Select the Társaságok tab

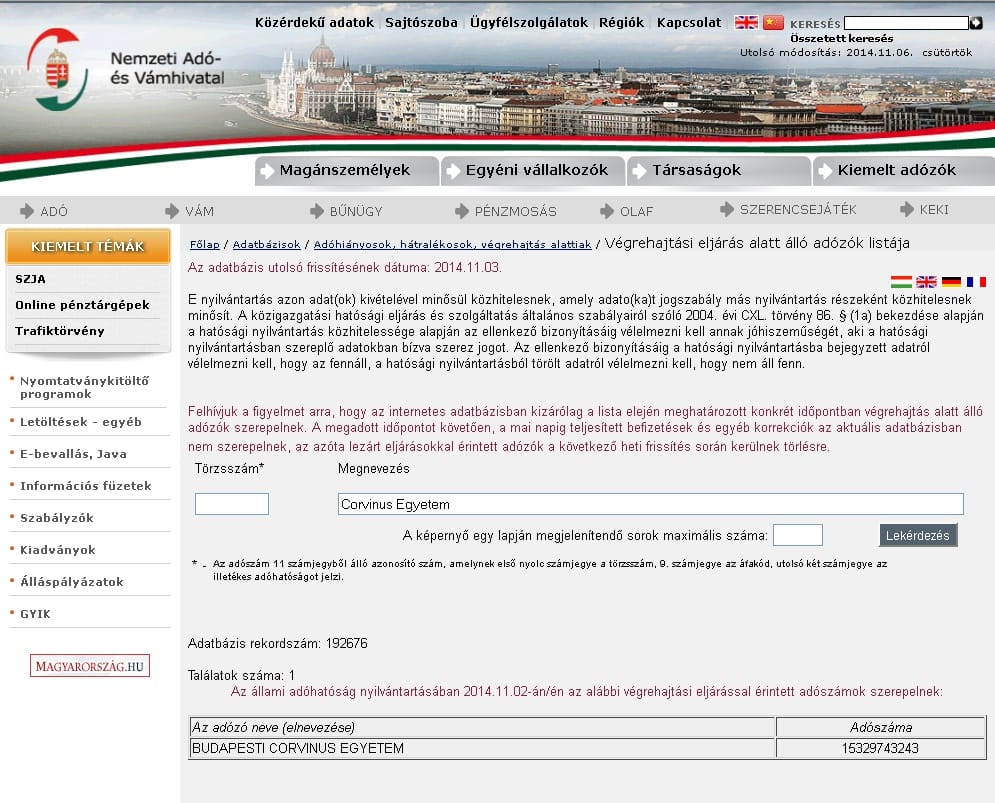click(x=718, y=170)
